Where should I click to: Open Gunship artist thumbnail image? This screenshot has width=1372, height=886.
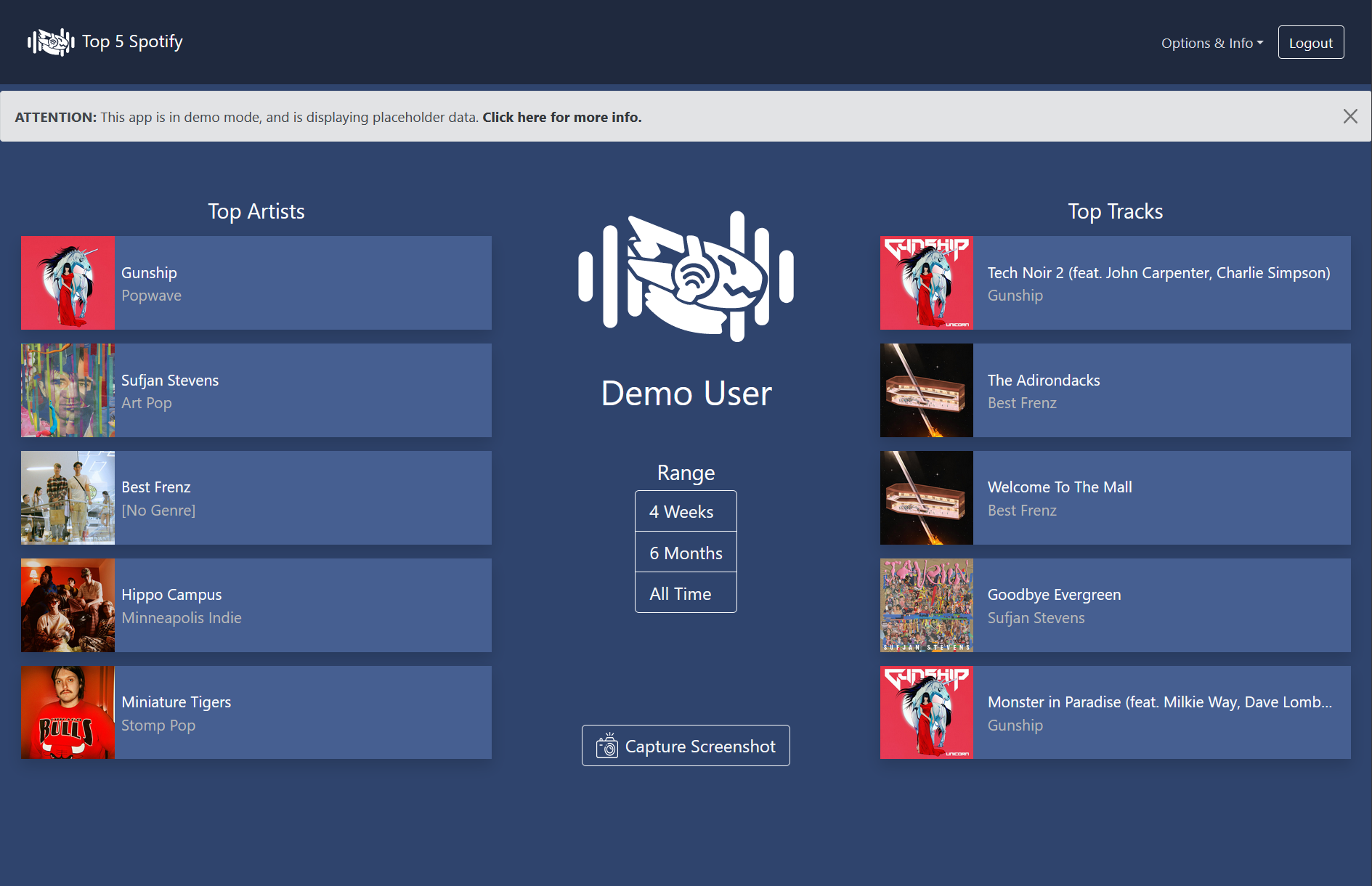point(68,283)
